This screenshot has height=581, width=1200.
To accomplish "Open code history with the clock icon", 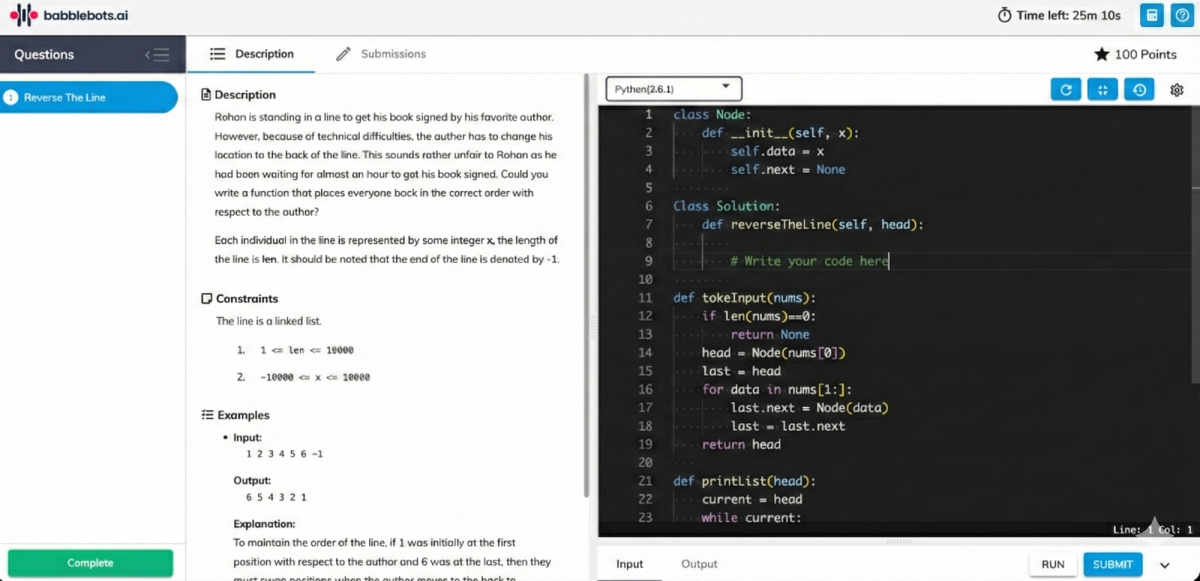I will (x=1139, y=90).
